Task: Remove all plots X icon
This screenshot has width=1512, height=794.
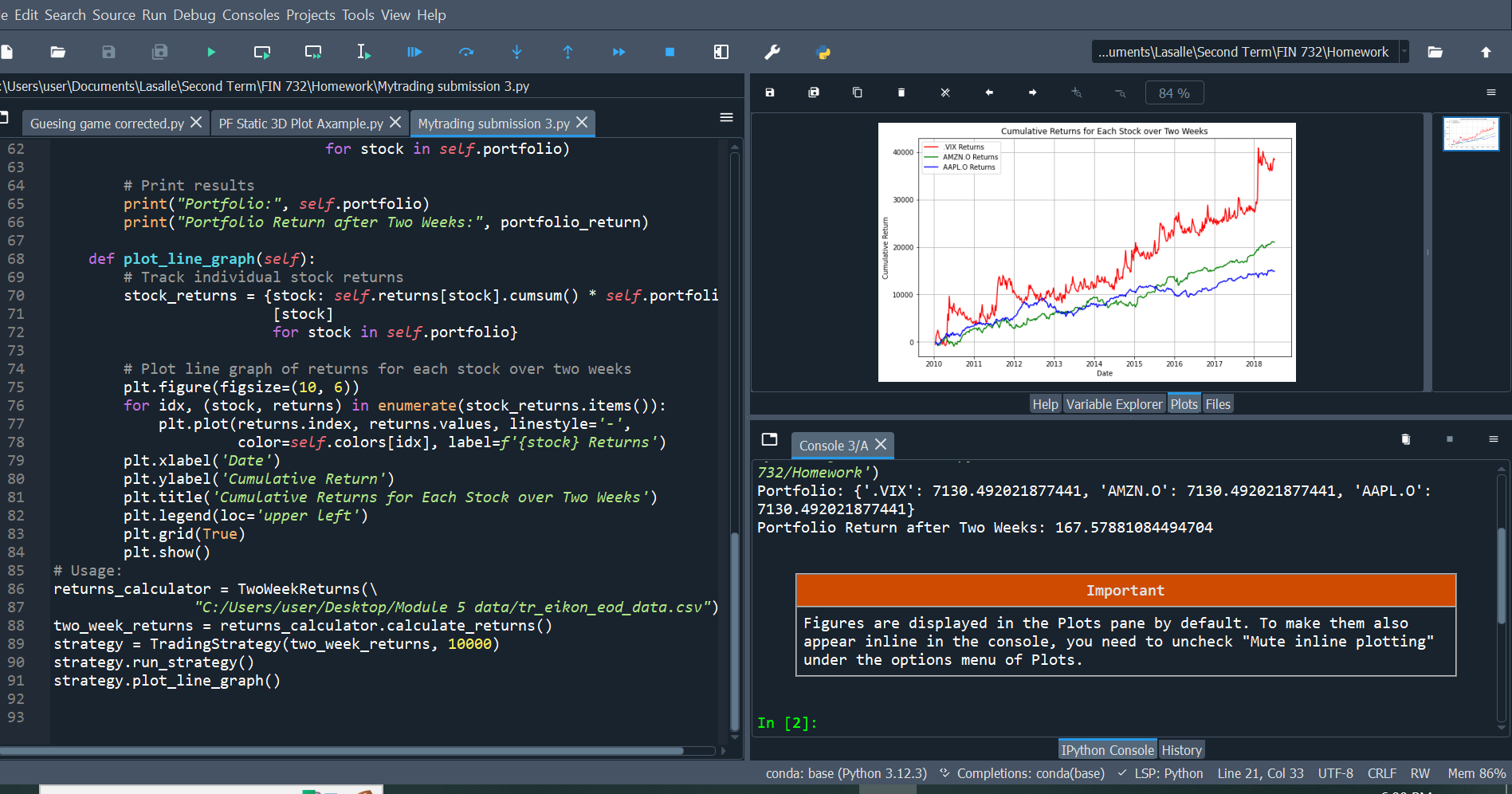Action: (x=945, y=92)
